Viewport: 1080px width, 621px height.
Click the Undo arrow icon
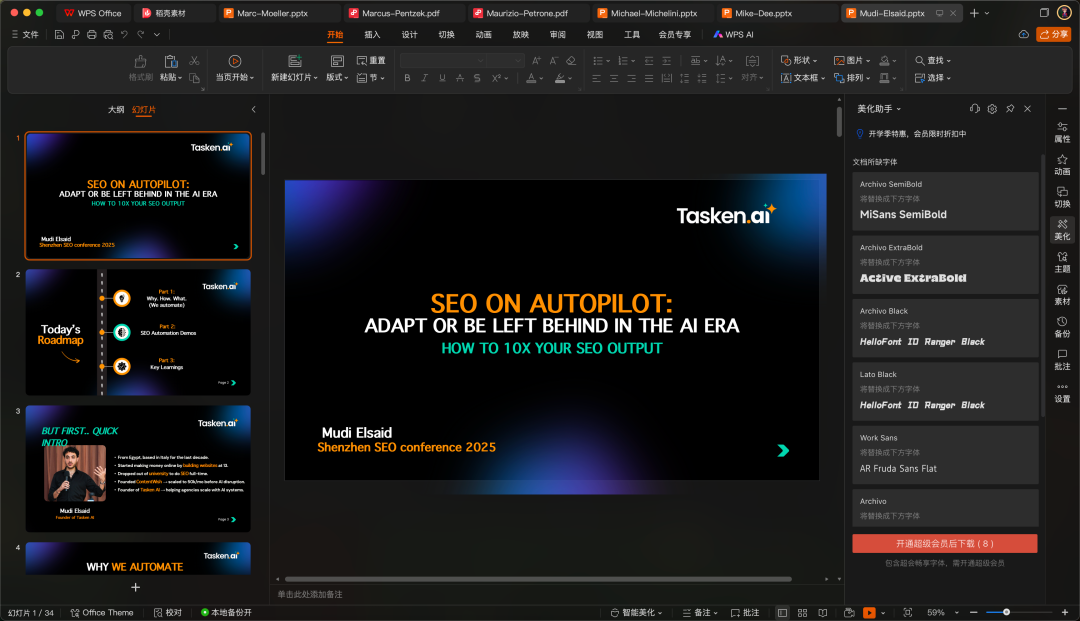coord(124,34)
